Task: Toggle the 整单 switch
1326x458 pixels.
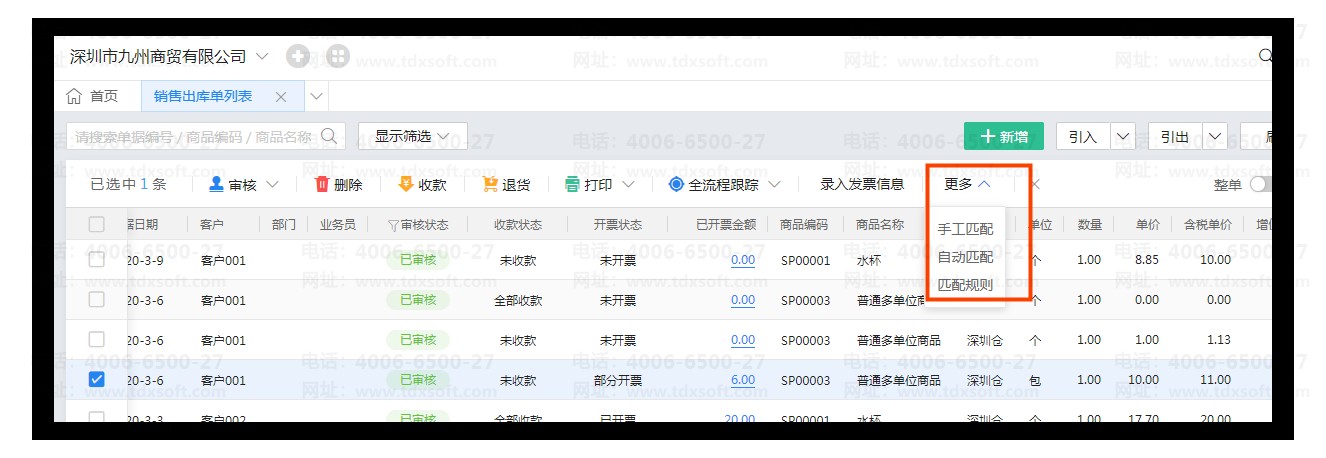Action: [1259, 184]
